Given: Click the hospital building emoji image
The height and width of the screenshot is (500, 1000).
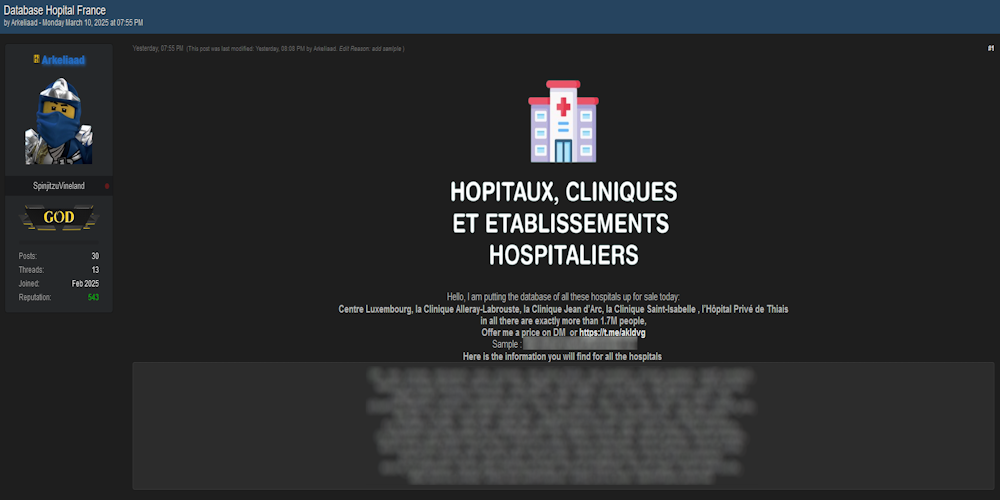Looking at the screenshot, I should (x=563, y=122).
